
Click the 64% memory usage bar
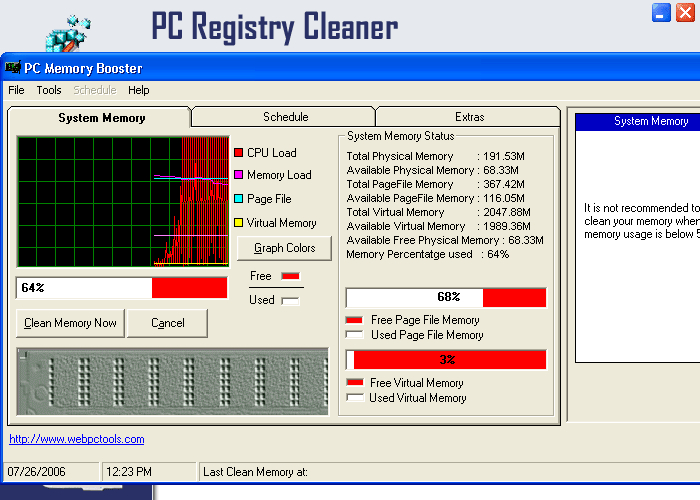pyautogui.click(x=122, y=288)
